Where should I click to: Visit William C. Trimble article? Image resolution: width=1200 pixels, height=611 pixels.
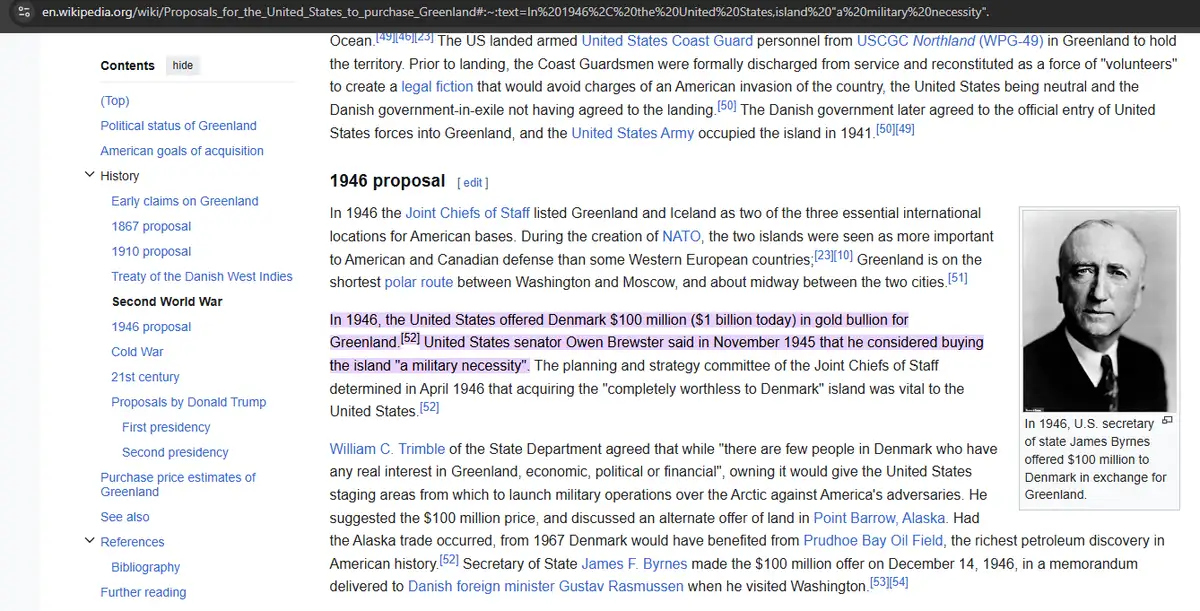tap(387, 449)
